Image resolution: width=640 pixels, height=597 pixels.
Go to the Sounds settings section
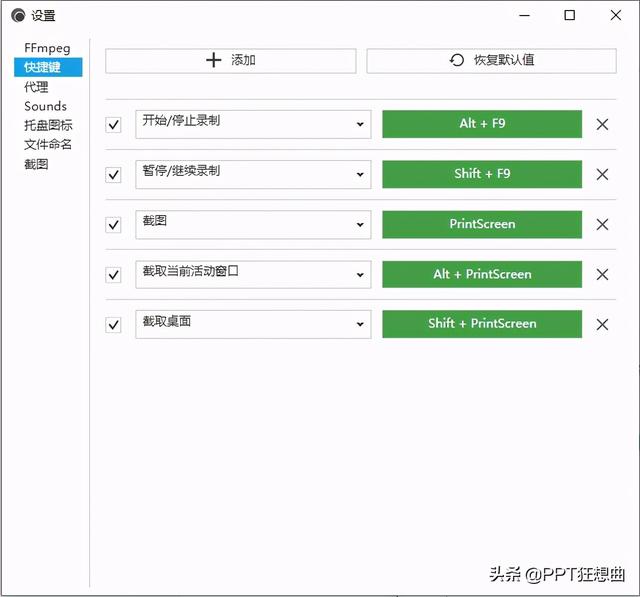pyautogui.click(x=46, y=106)
